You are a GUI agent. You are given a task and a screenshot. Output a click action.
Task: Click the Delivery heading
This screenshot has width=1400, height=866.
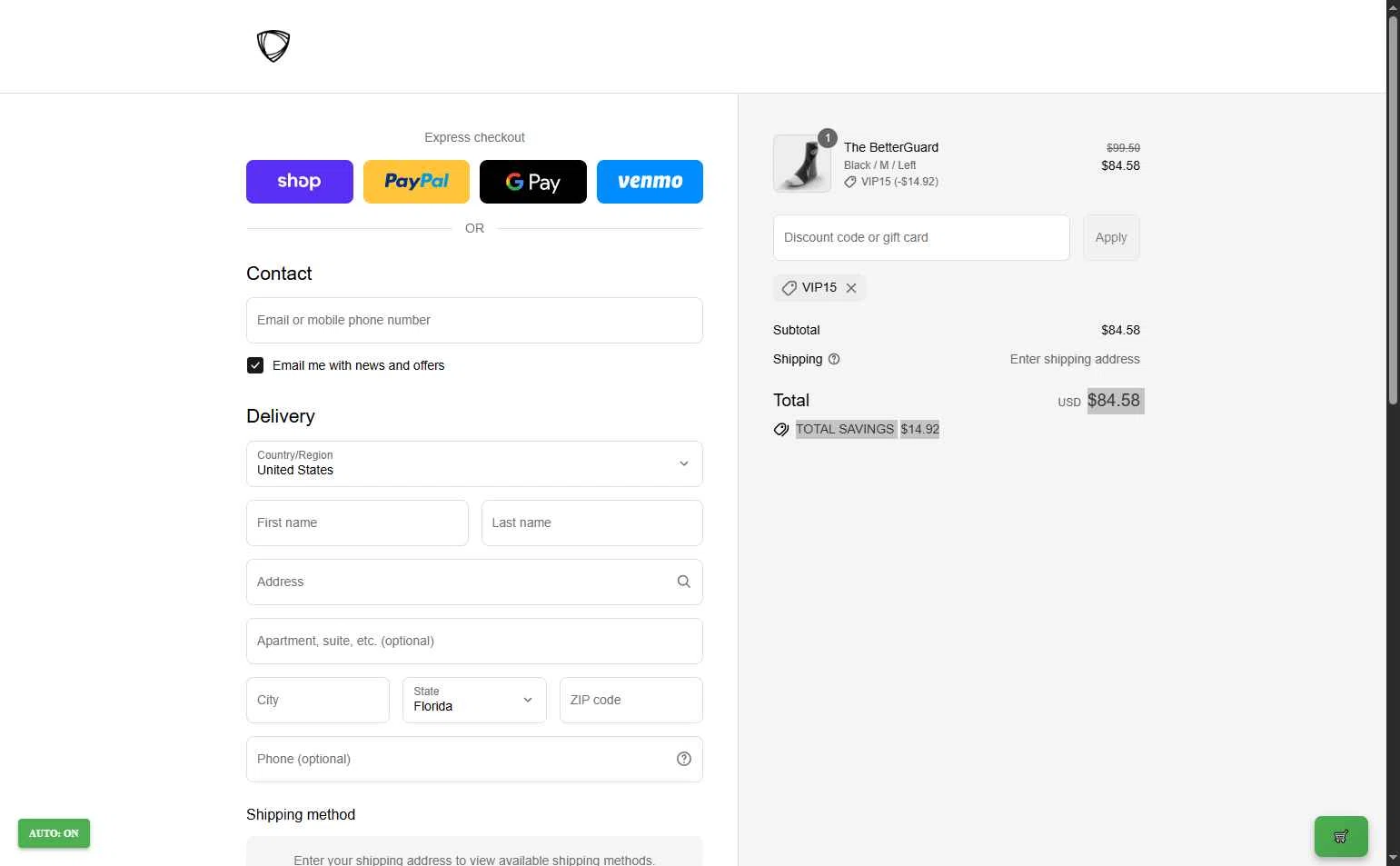click(x=281, y=416)
